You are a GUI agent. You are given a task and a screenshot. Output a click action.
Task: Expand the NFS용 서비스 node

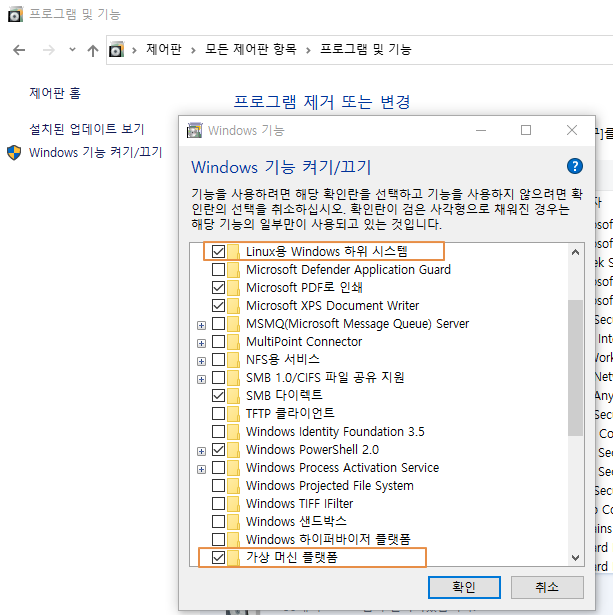201,361
